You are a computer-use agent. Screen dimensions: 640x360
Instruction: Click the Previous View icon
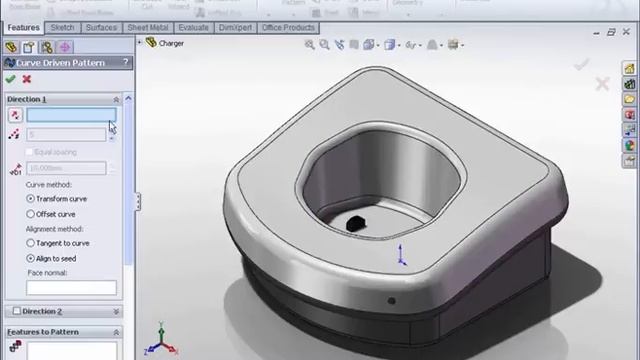pos(339,44)
